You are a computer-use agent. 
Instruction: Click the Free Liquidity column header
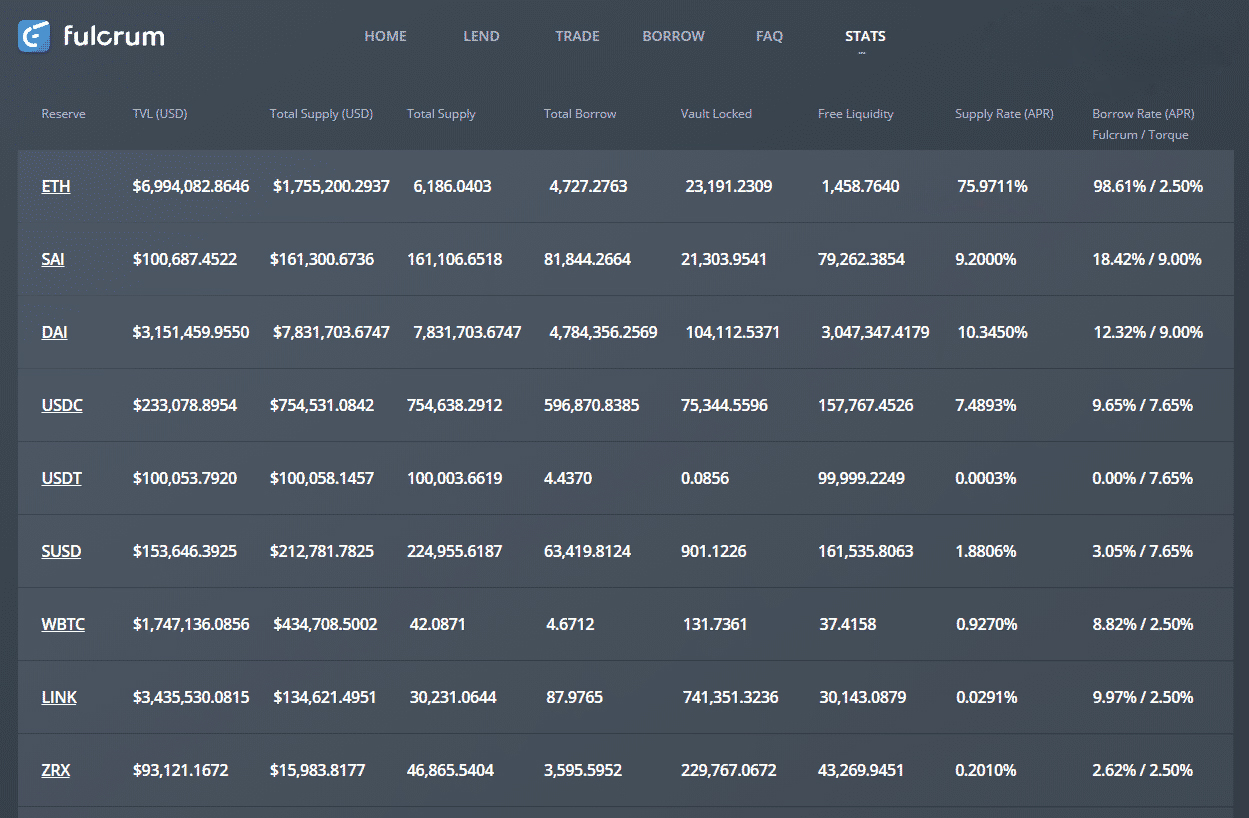coord(856,114)
